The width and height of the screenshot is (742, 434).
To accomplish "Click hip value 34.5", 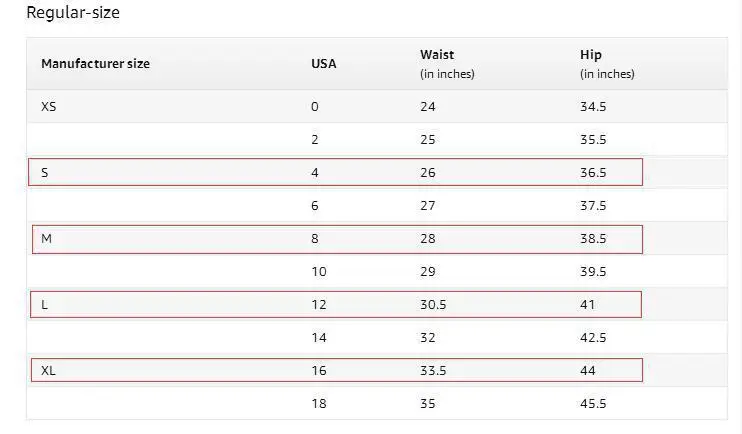I will pyautogui.click(x=593, y=106).
